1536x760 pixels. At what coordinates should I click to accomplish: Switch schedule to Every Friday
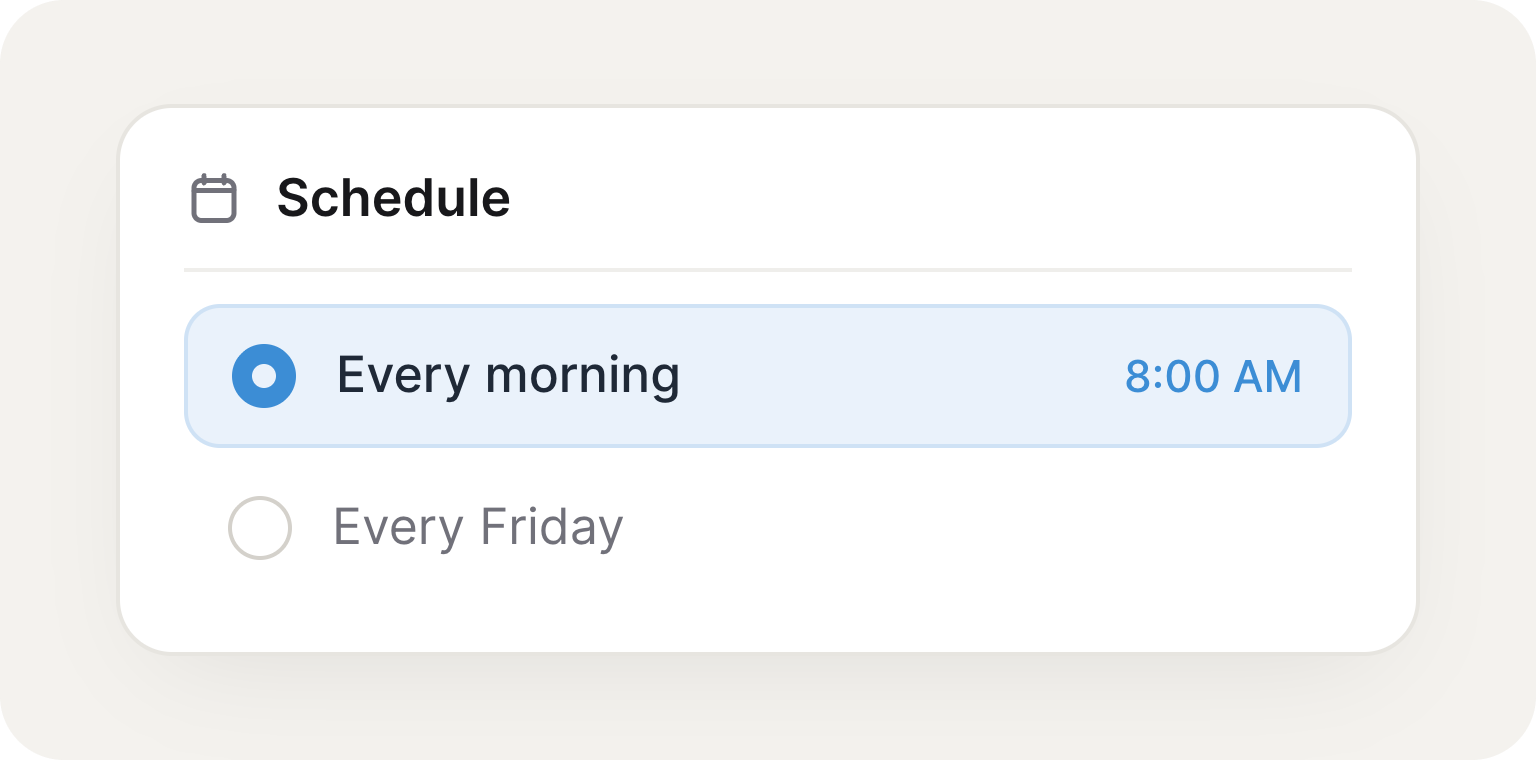(x=260, y=527)
